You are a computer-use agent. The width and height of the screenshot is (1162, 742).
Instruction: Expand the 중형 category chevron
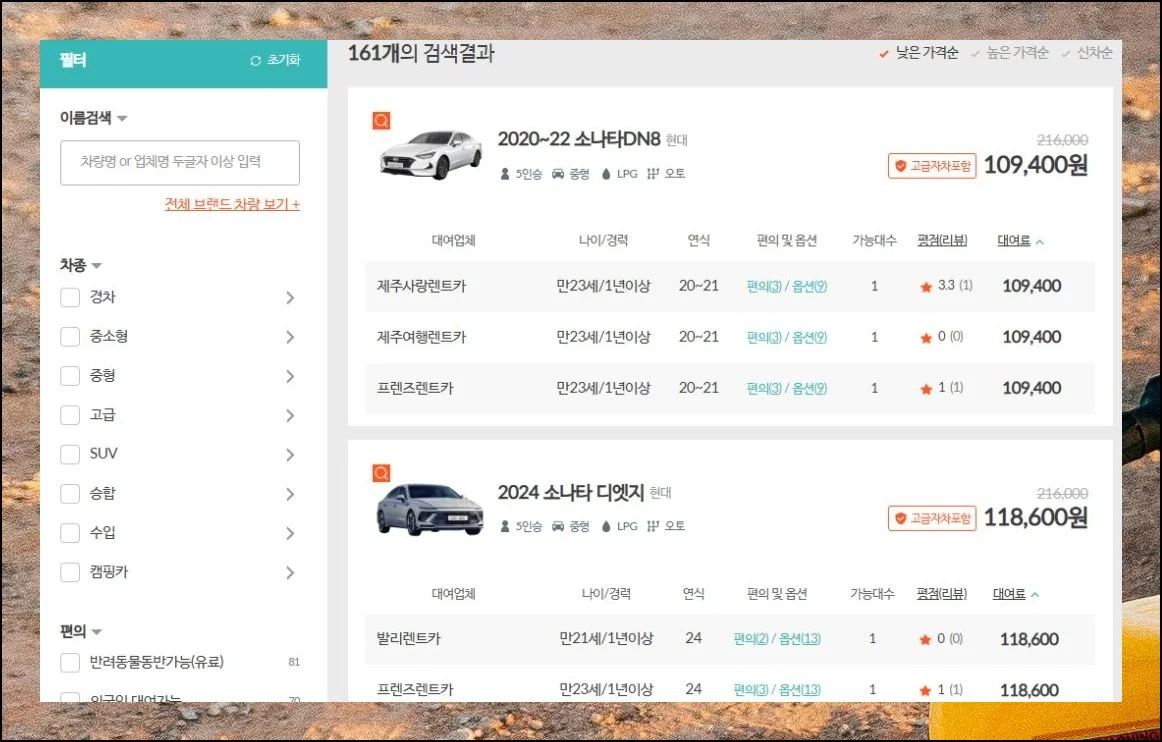pyautogui.click(x=290, y=376)
